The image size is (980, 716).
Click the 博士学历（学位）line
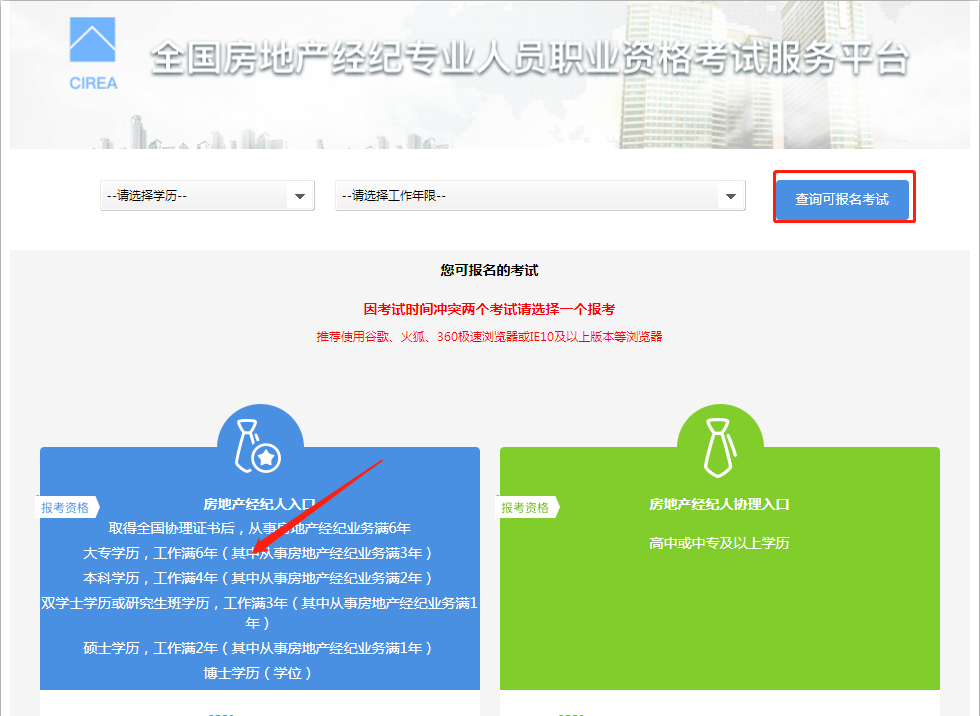tap(259, 673)
